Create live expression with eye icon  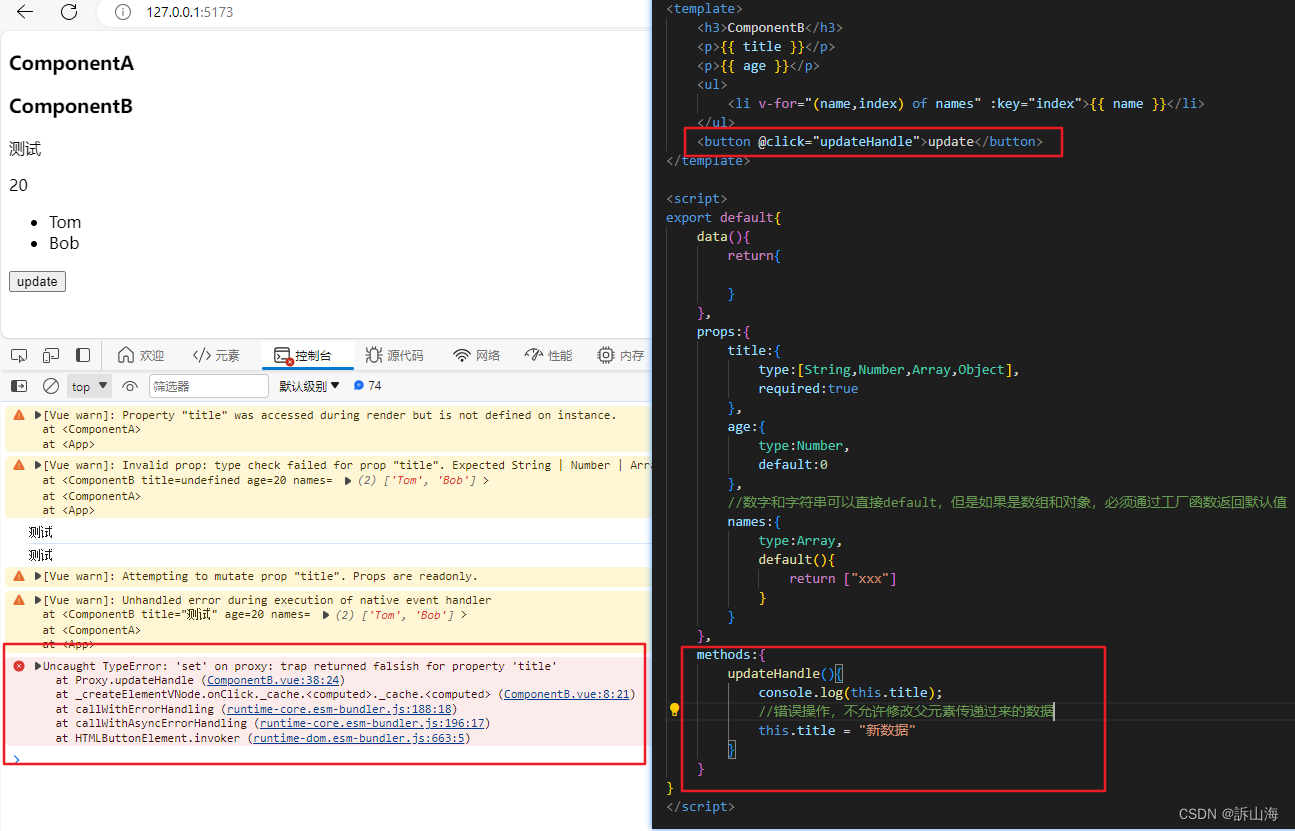pyautogui.click(x=129, y=386)
